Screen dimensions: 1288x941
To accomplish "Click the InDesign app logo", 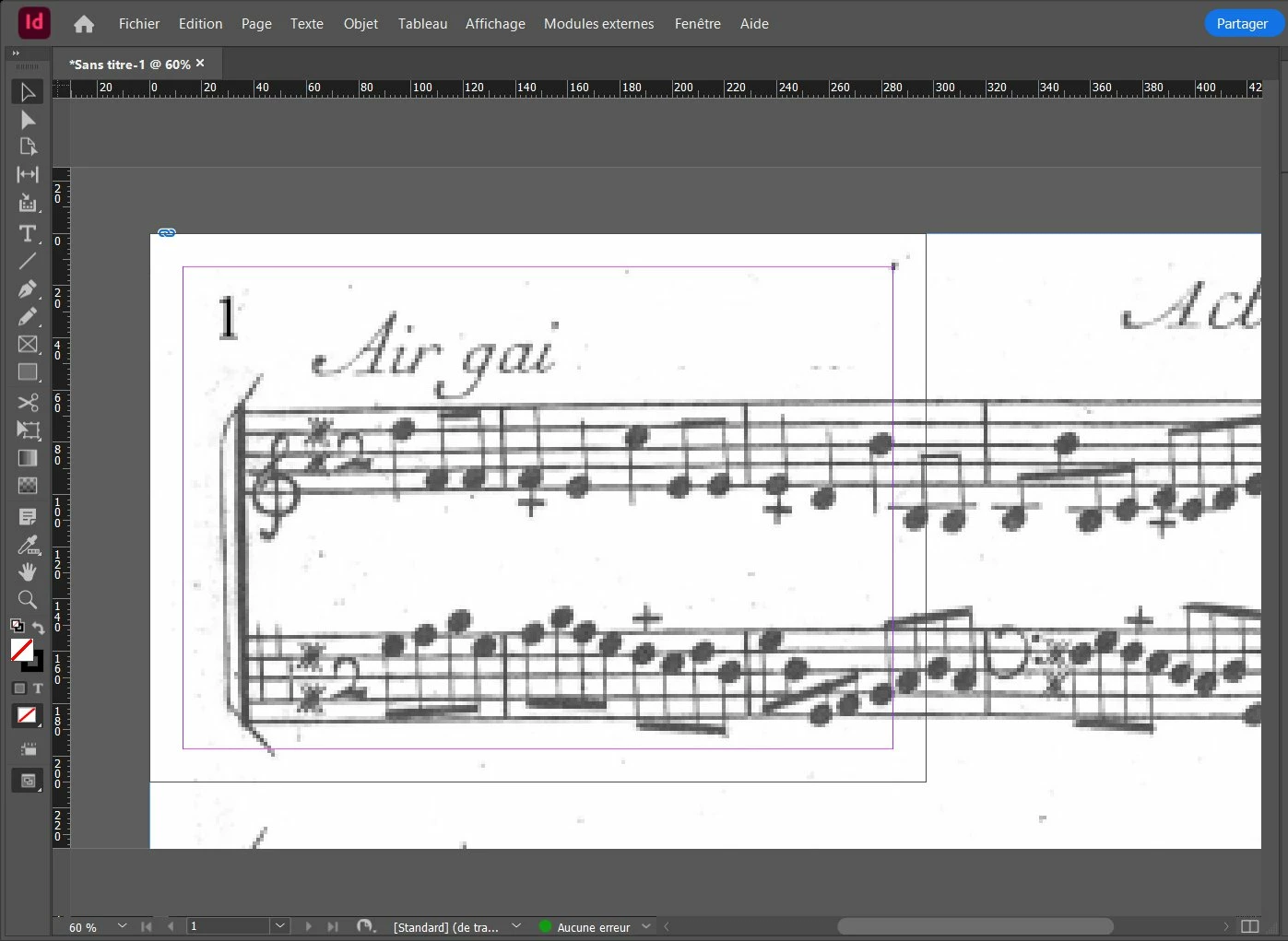I will 34,22.
